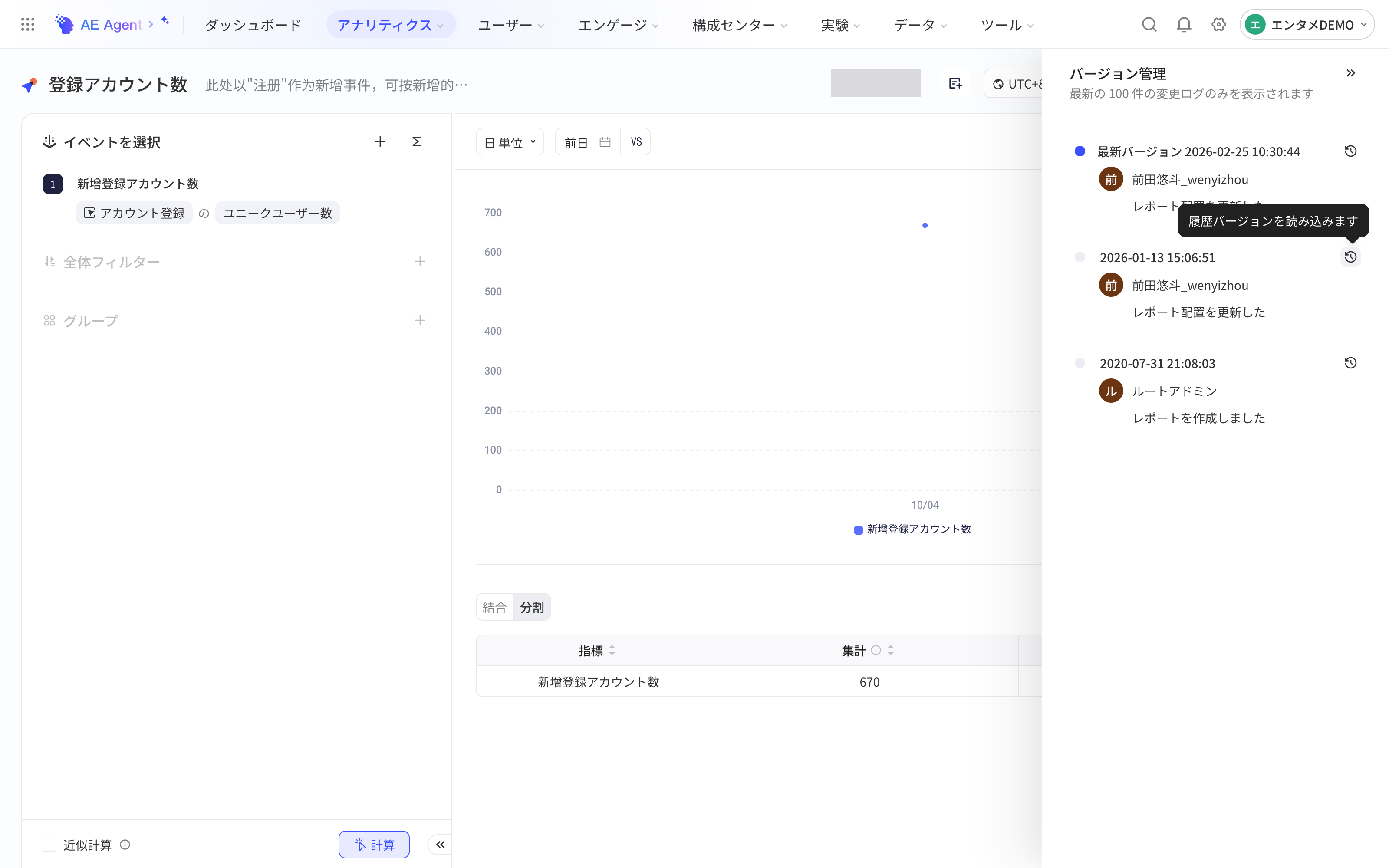Go to ダッシュボード tab

253,25
